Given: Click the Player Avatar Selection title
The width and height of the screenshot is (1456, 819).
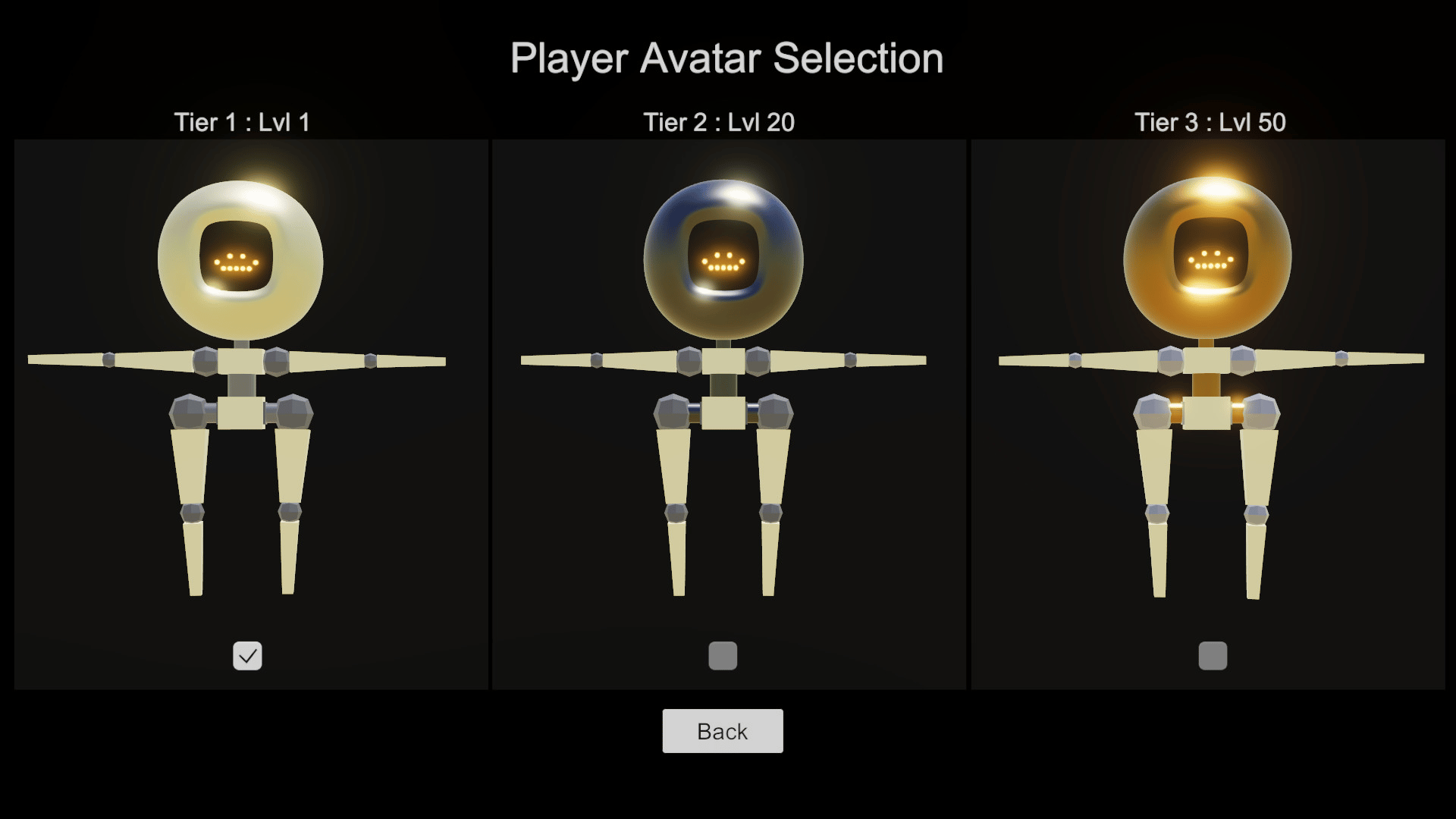Looking at the screenshot, I should (x=726, y=58).
